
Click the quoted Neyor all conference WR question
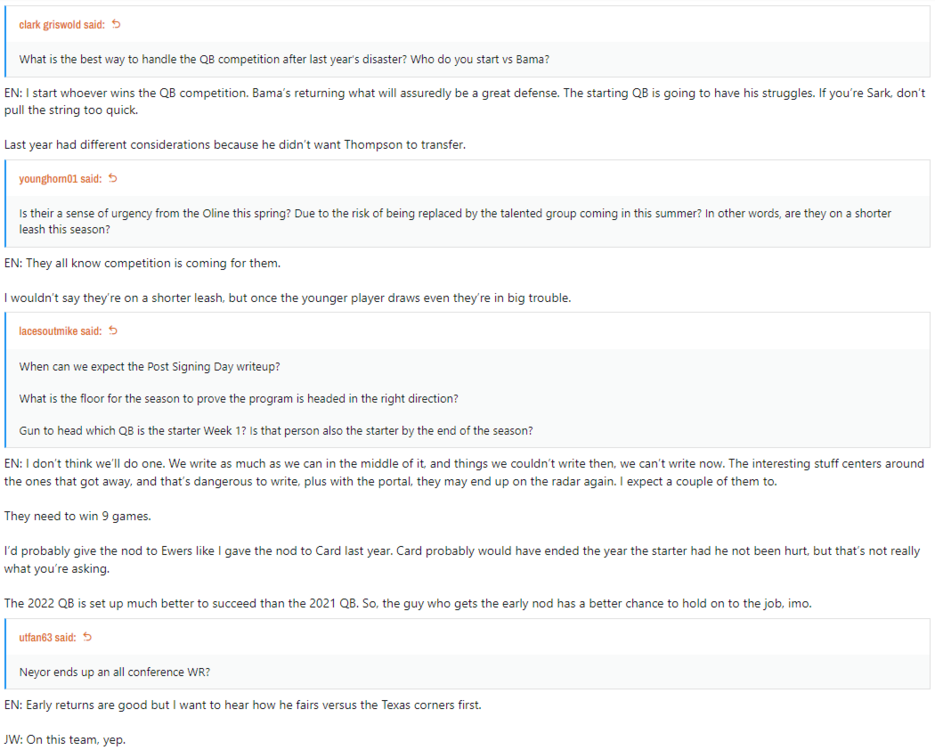(117, 672)
